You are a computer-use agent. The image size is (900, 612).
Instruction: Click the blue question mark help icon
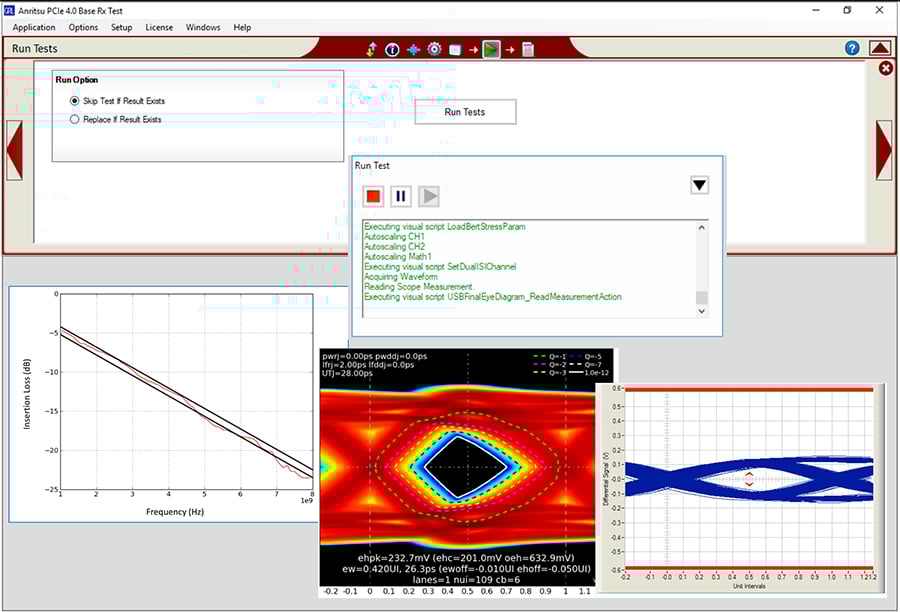pyautogui.click(x=852, y=48)
